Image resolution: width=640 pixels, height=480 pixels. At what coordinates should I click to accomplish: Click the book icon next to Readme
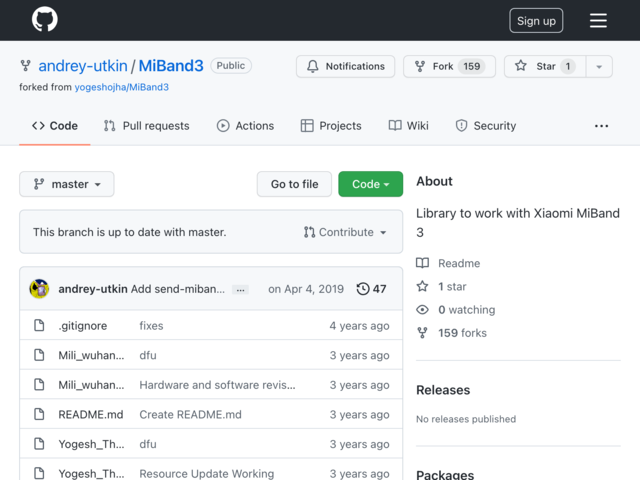click(422, 263)
